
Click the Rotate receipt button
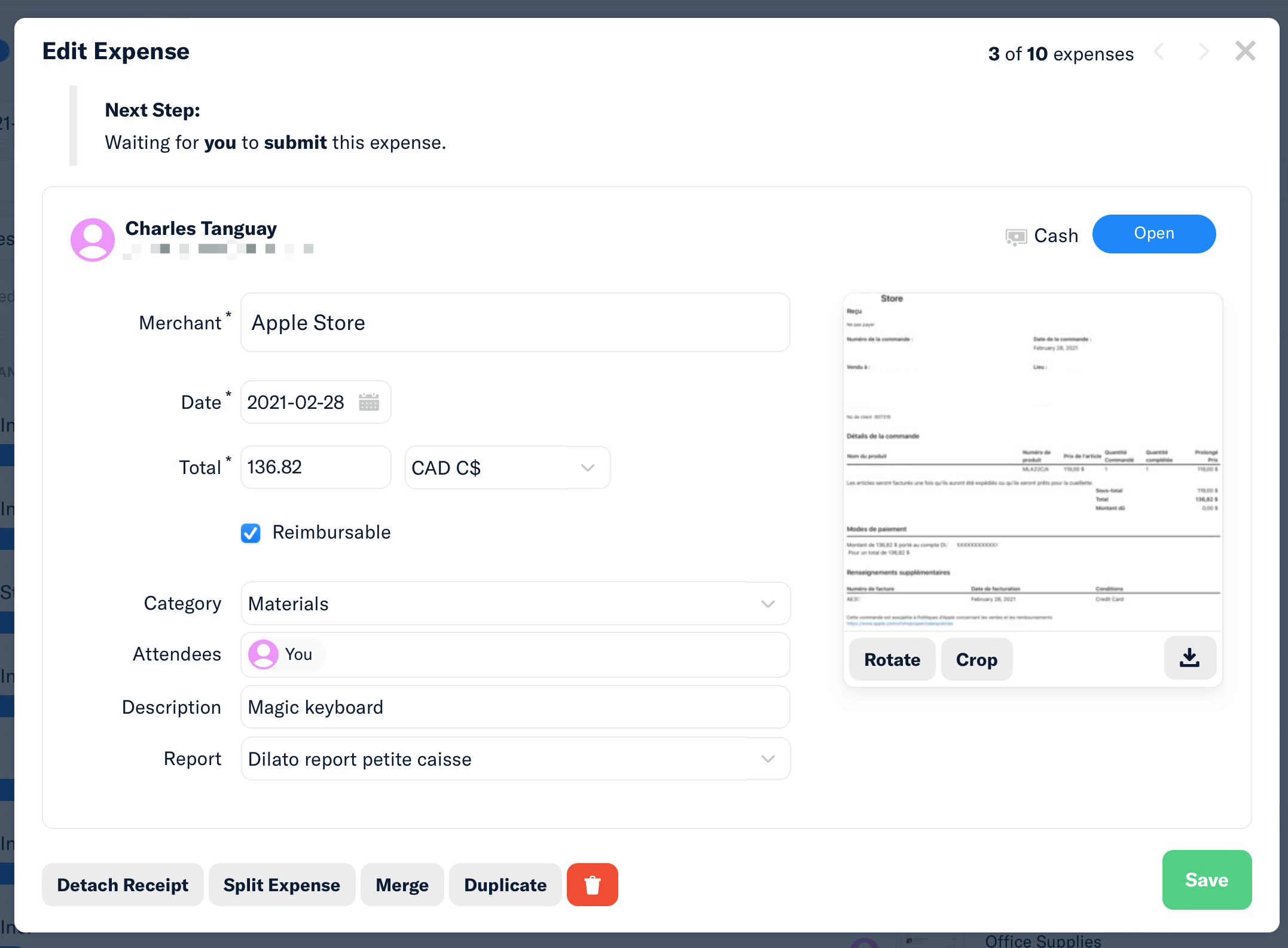click(892, 659)
